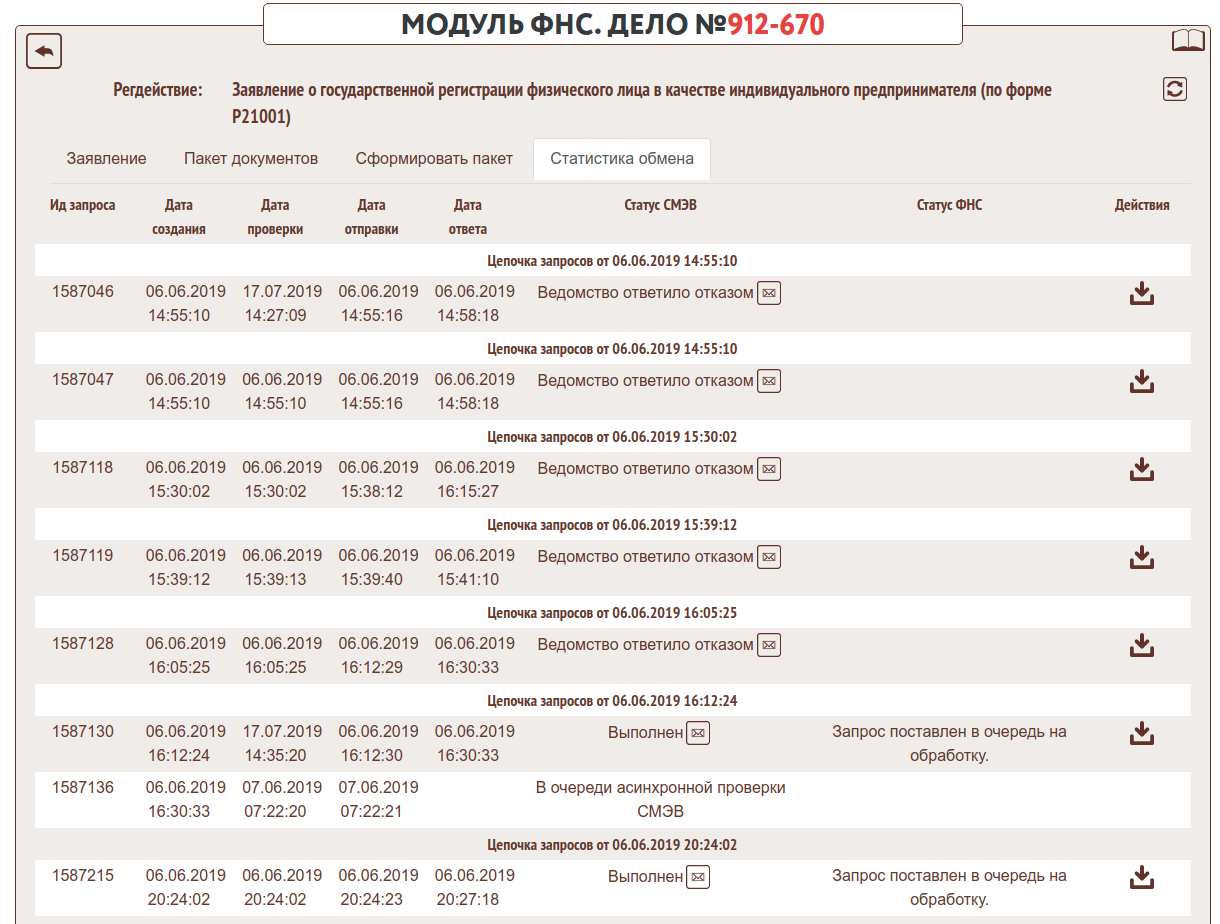Open envelope icon for request 1587215
This screenshot has width=1220, height=924.
pos(698,877)
